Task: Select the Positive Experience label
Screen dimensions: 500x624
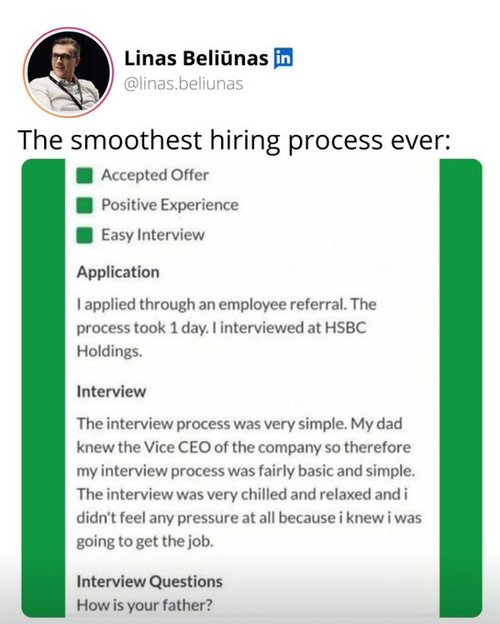Action: [x=170, y=205]
